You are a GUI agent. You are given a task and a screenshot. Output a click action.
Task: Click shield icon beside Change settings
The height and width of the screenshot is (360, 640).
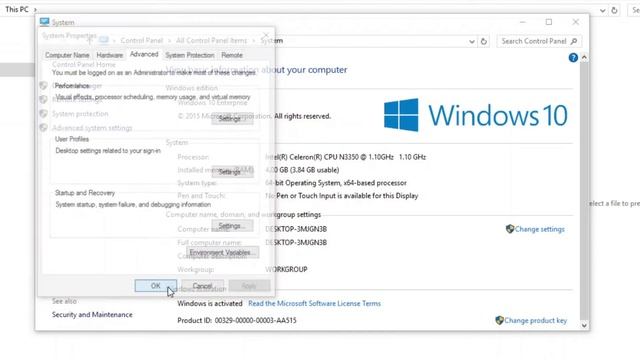[x=510, y=229]
